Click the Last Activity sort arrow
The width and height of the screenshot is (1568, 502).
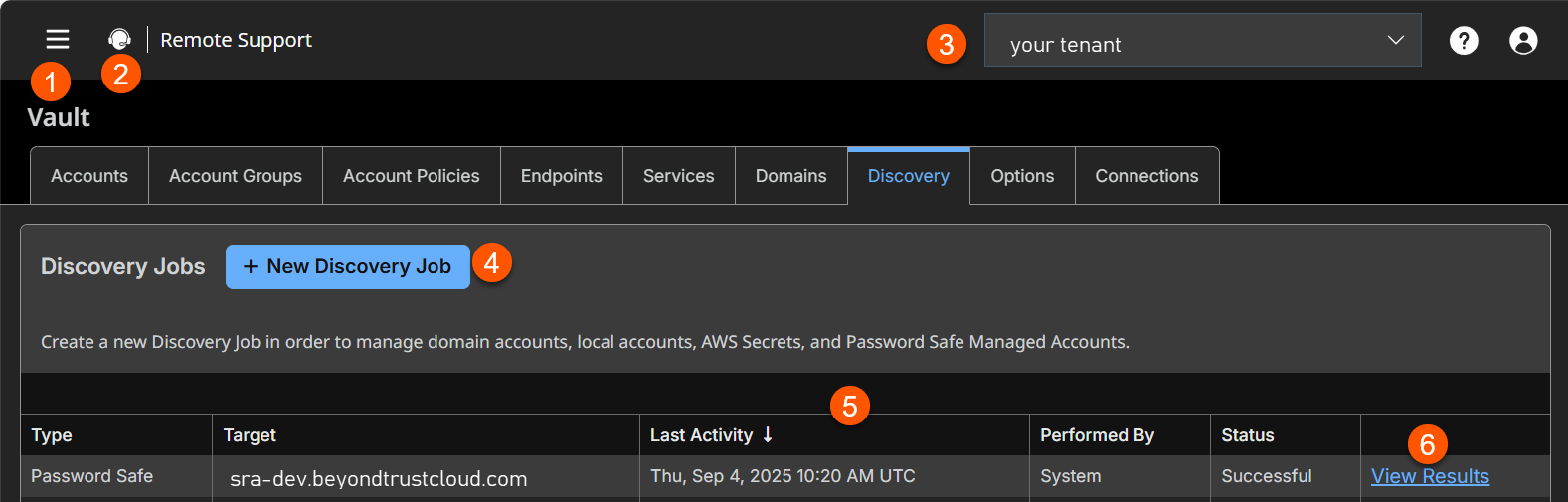[x=768, y=434]
